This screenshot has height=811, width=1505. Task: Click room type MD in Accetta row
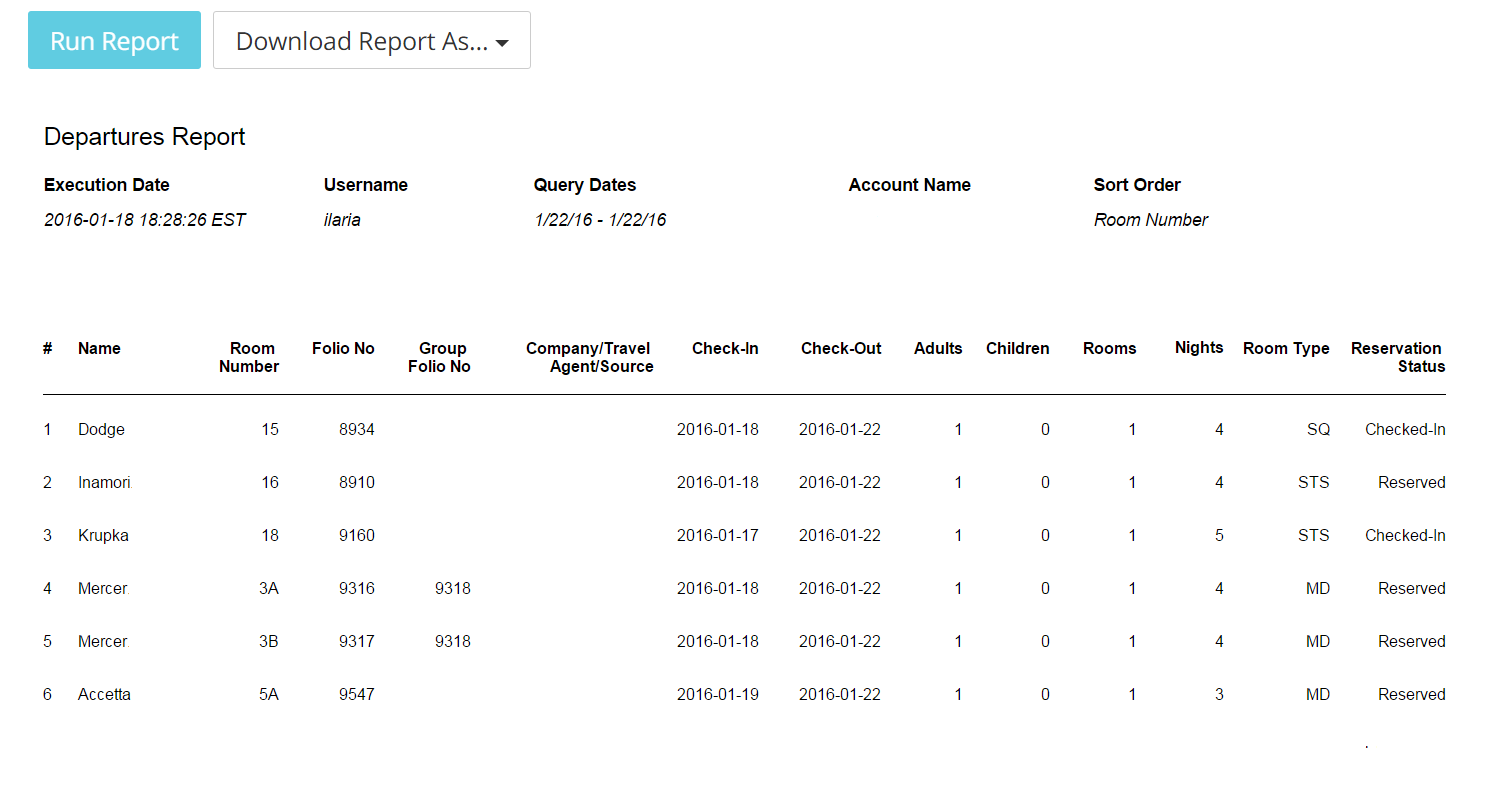coord(1318,695)
